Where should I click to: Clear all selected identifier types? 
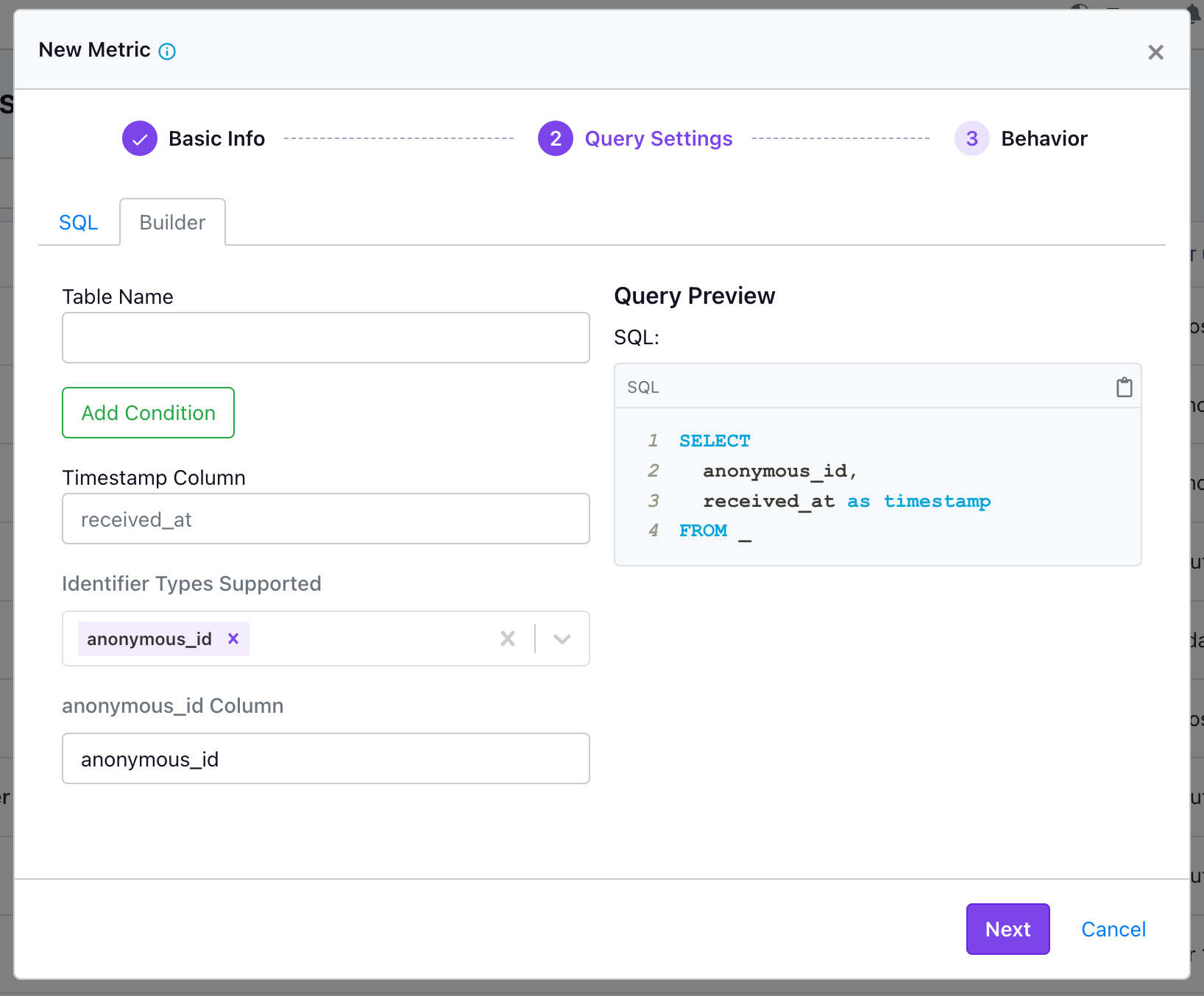[x=507, y=638]
